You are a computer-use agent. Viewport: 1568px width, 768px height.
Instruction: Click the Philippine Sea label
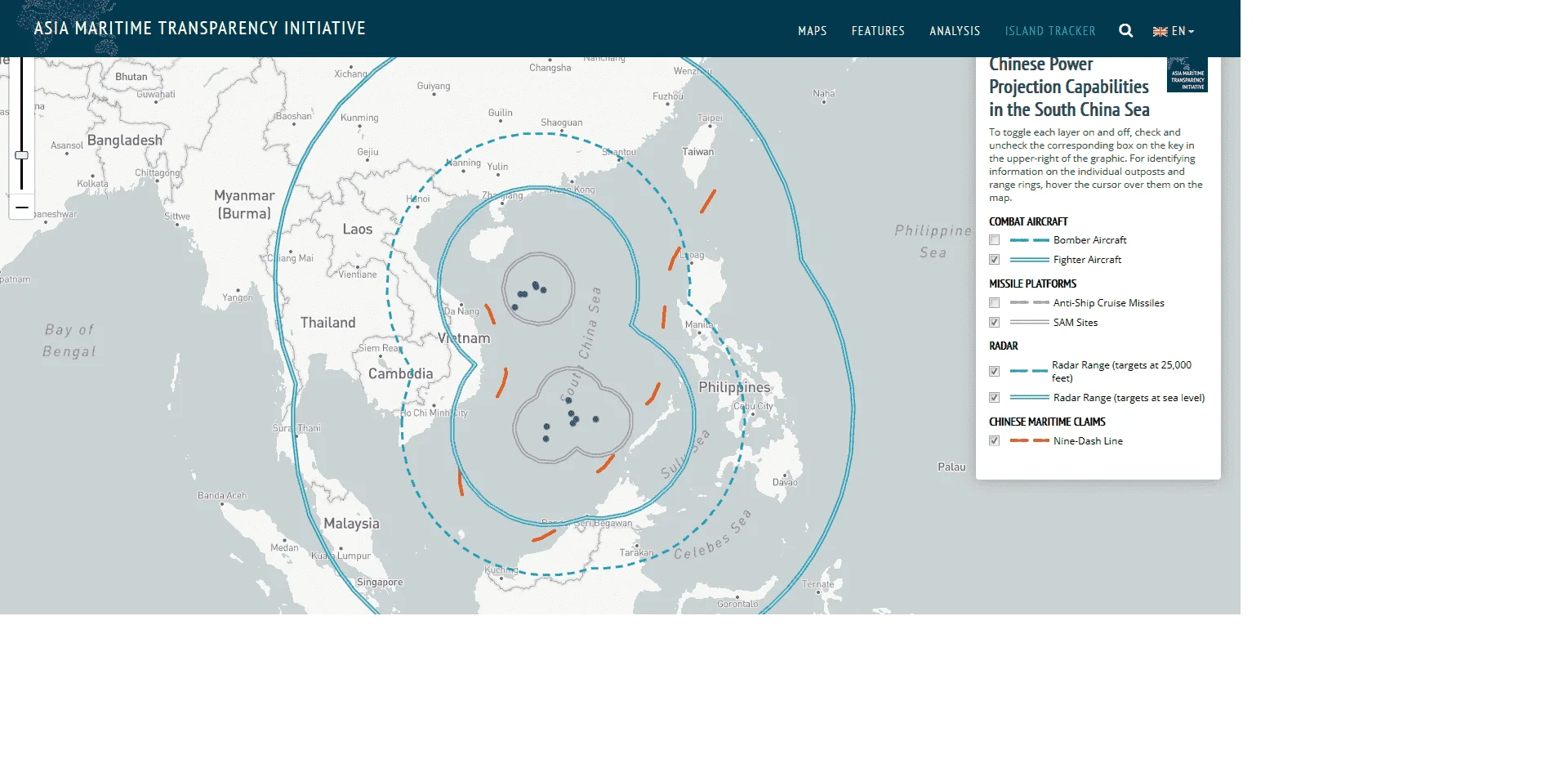(x=933, y=242)
